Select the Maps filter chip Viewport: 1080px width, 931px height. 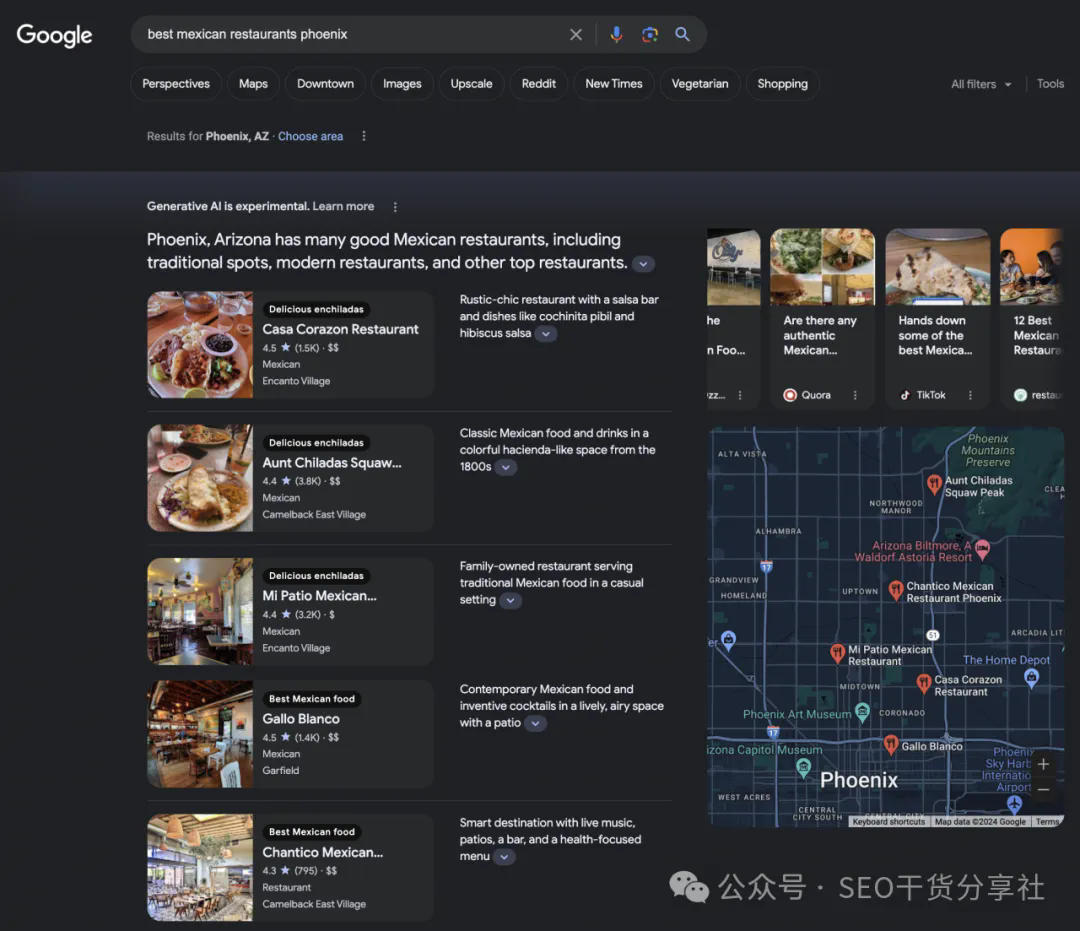[x=253, y=84]
